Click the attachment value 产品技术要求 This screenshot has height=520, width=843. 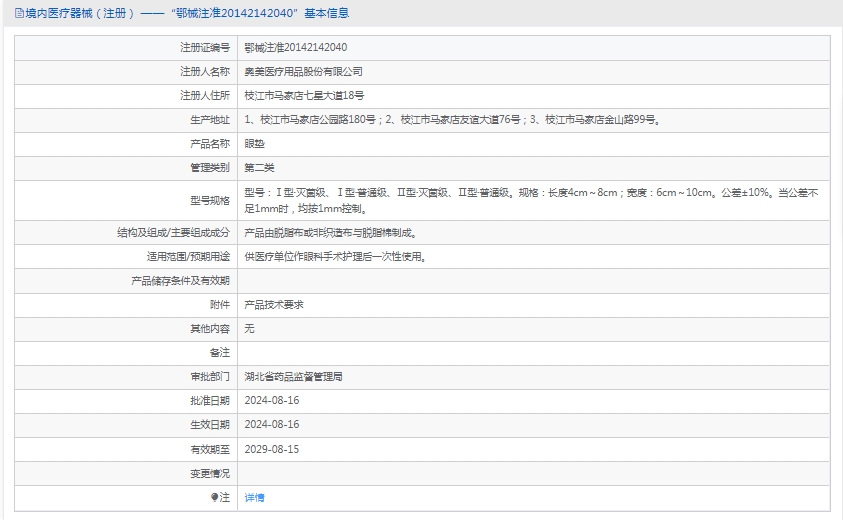pos(274,304)
